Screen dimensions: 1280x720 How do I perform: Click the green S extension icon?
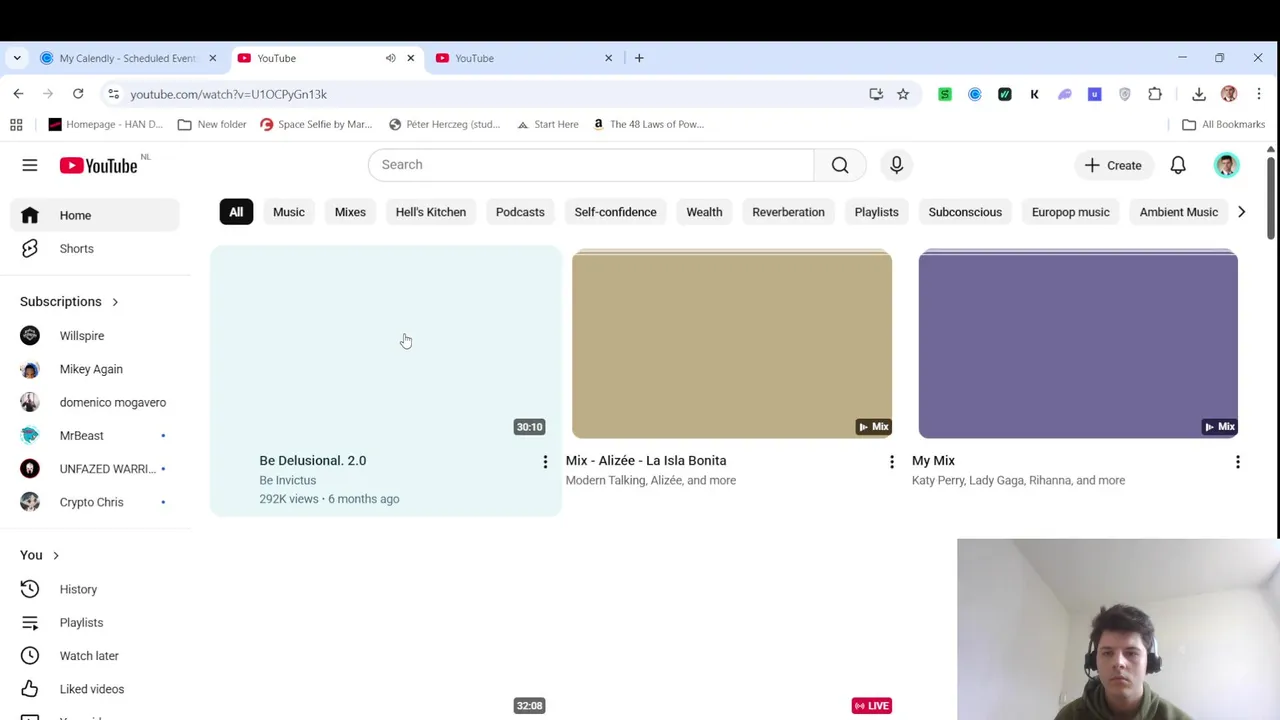point(945,94)
